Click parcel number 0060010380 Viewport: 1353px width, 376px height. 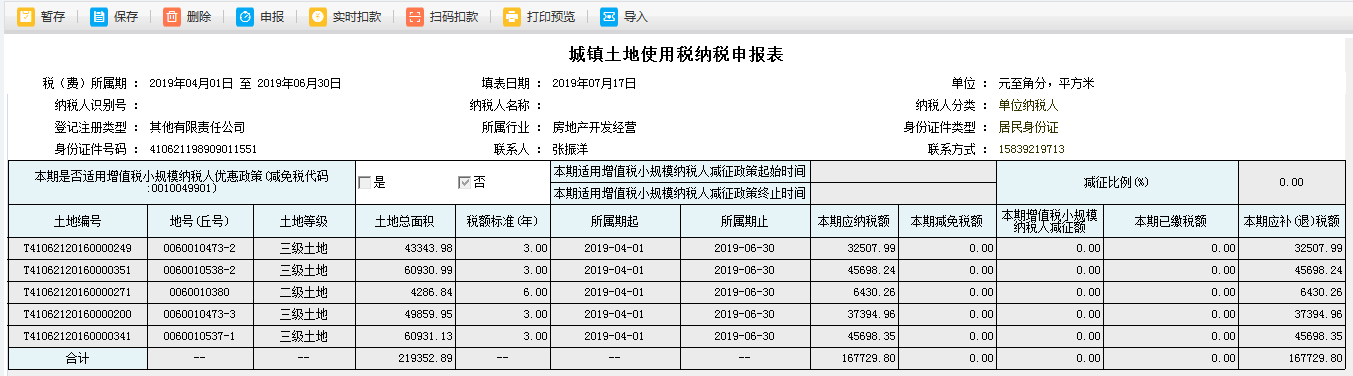(x=200, y=292)
